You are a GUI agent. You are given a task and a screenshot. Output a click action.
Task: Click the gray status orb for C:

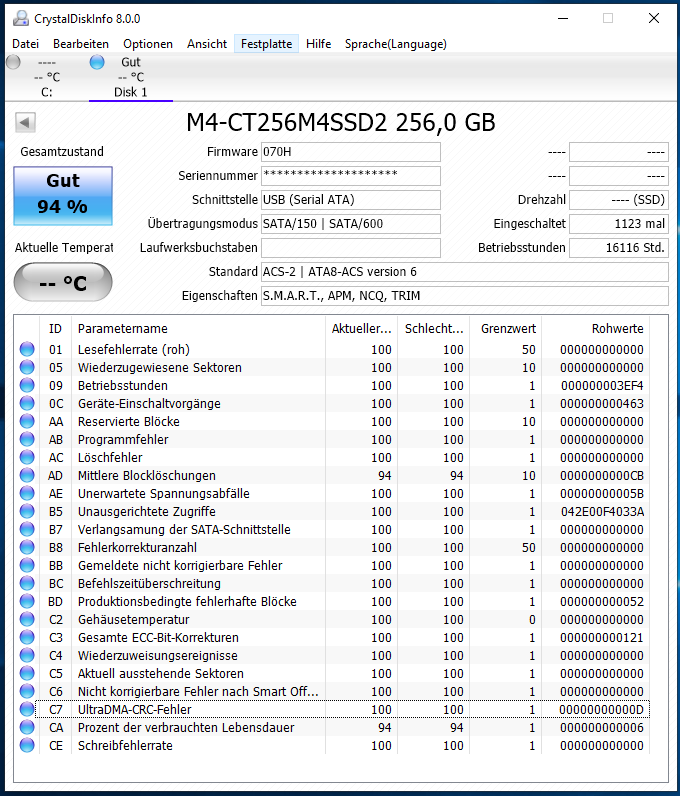pyautogui.click(x=13, y=62)
